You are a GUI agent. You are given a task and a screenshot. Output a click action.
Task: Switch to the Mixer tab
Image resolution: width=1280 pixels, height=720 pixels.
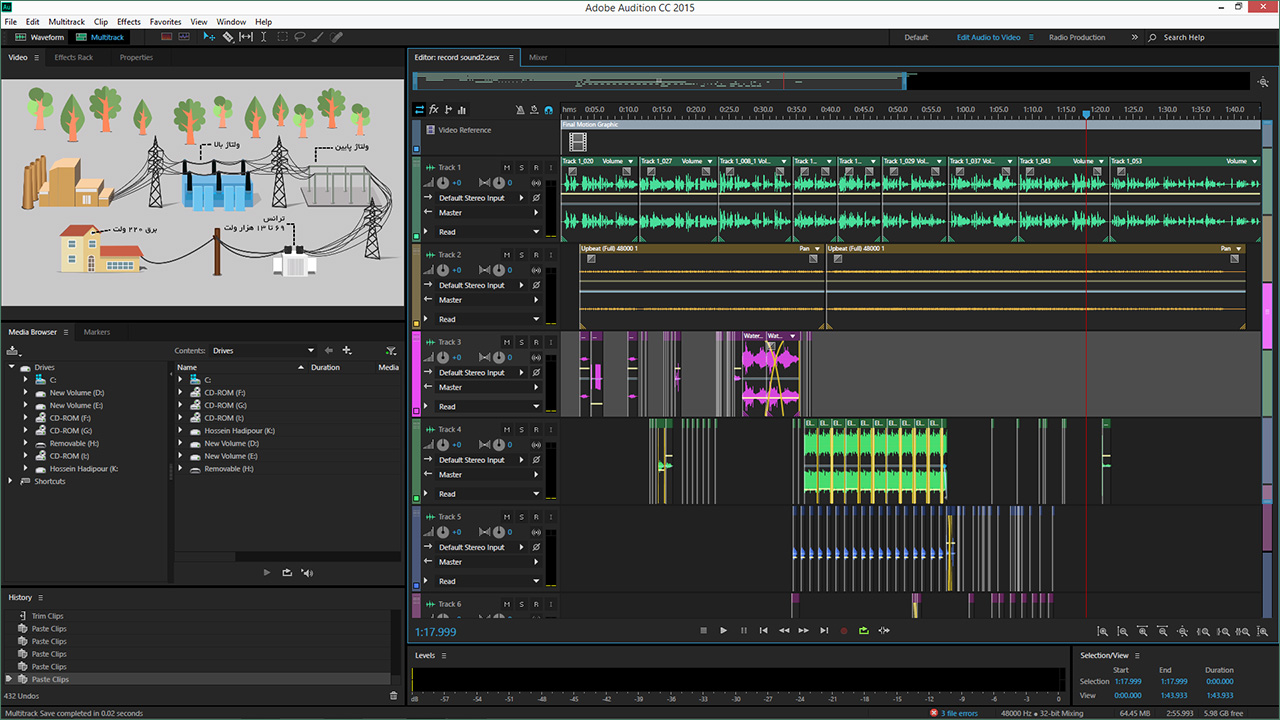pos(538,57)
